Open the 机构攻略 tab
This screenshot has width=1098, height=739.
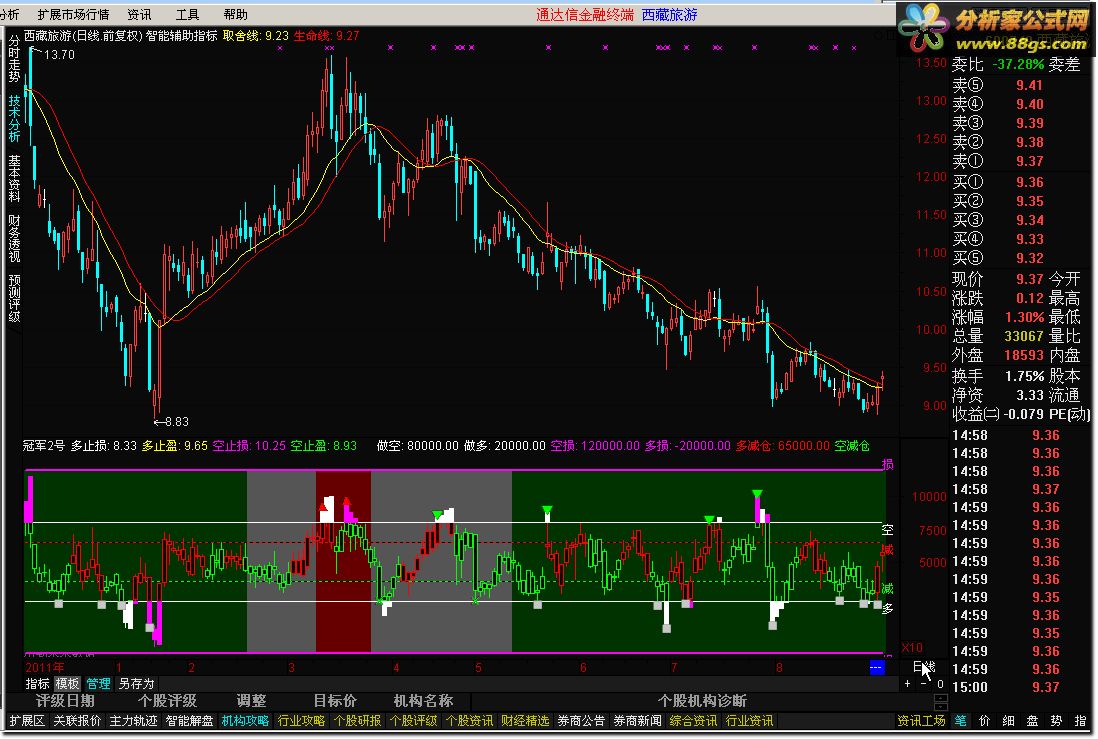(245, 721)
